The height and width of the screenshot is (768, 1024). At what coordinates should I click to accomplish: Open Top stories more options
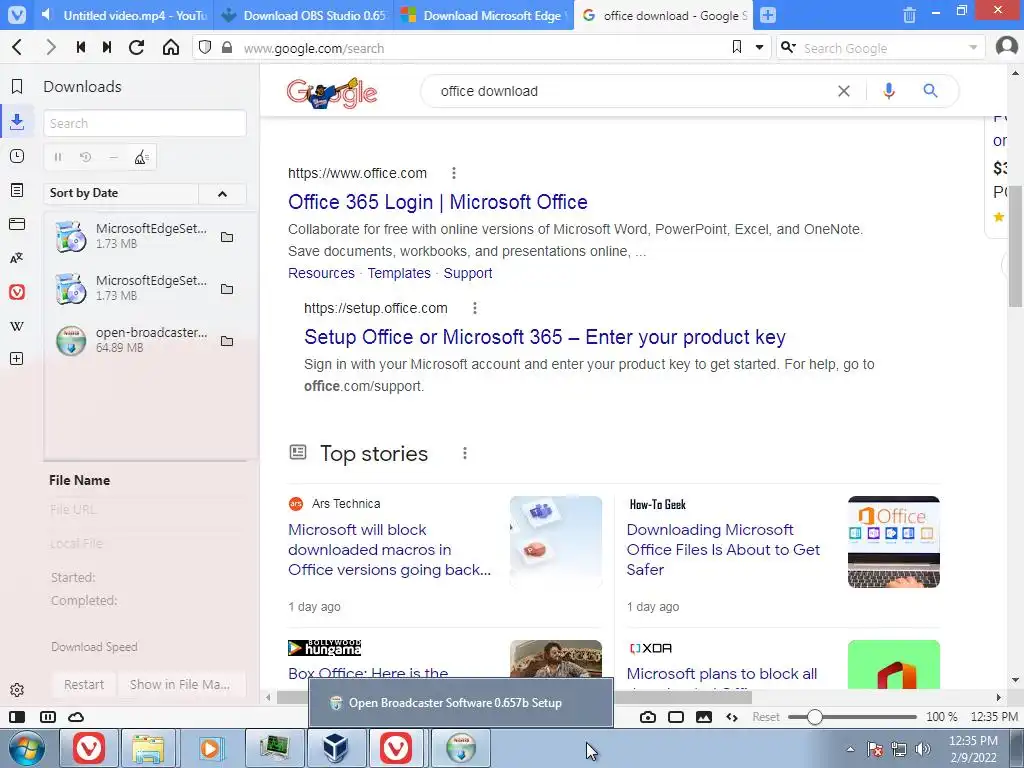pyautogui.click(x=465, y=453)
